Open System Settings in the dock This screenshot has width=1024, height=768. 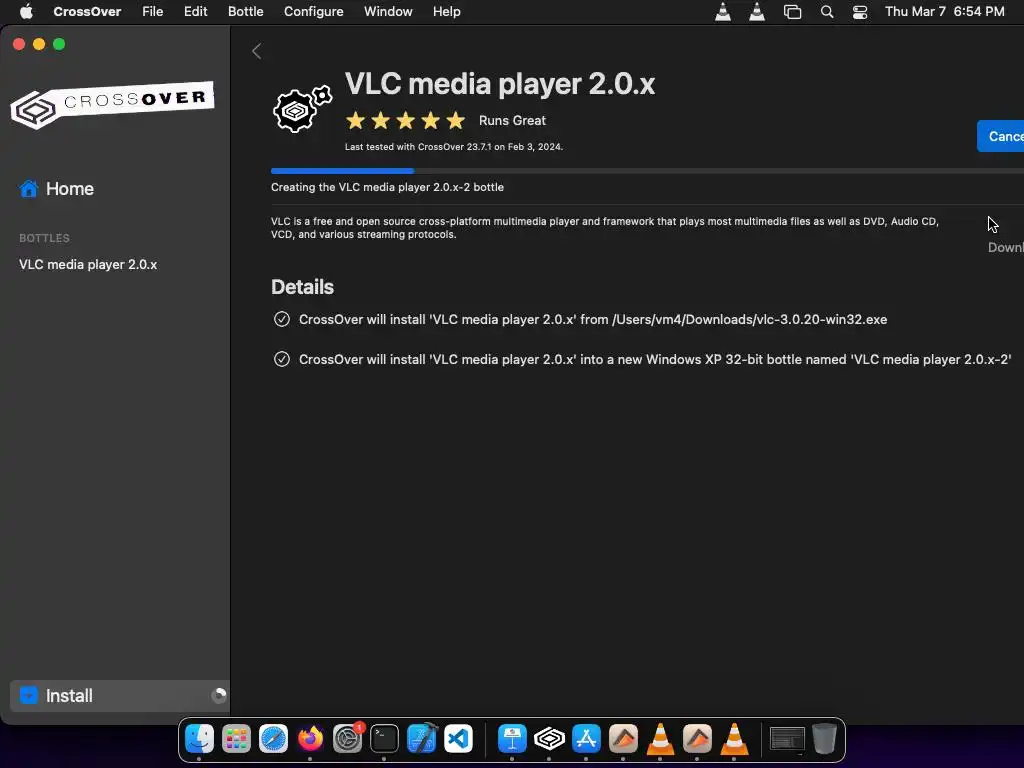coord(347,739)
